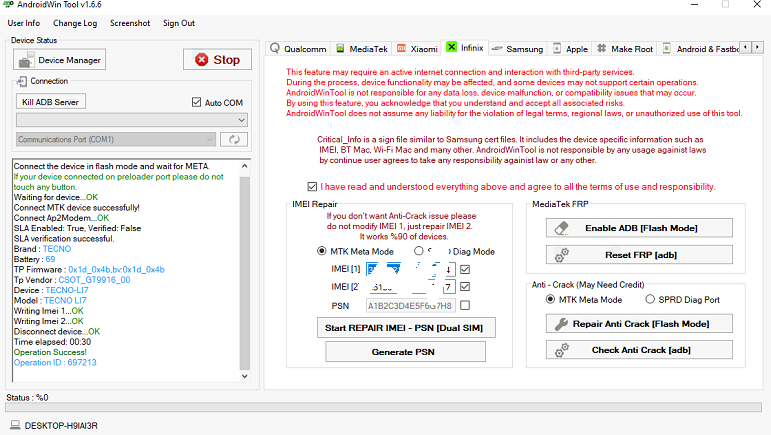771x435 pixels.
Task: Open the Make Root tab
Action: 625,48
